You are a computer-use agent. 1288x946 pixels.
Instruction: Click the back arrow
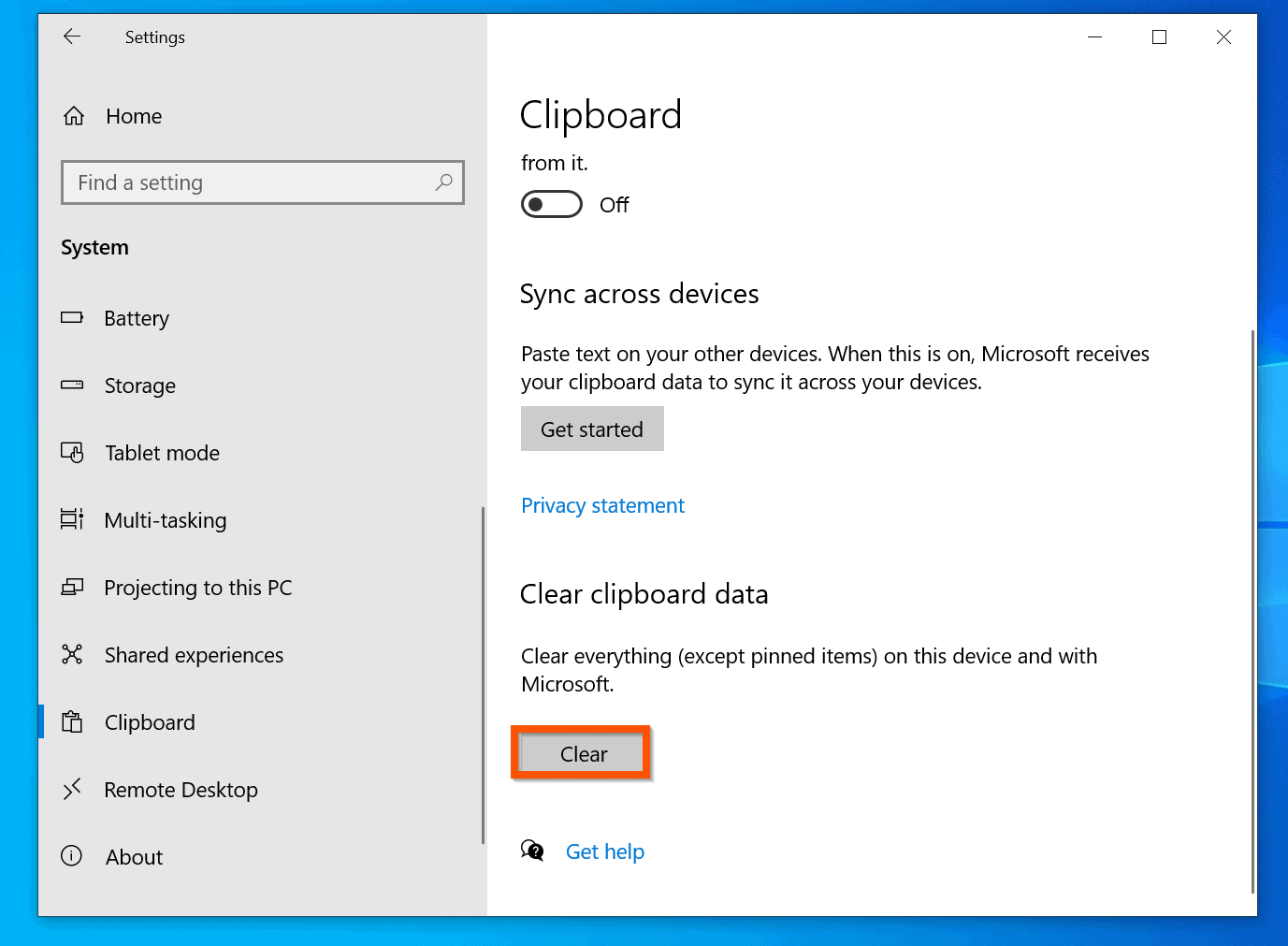click(x=72, y=36)
